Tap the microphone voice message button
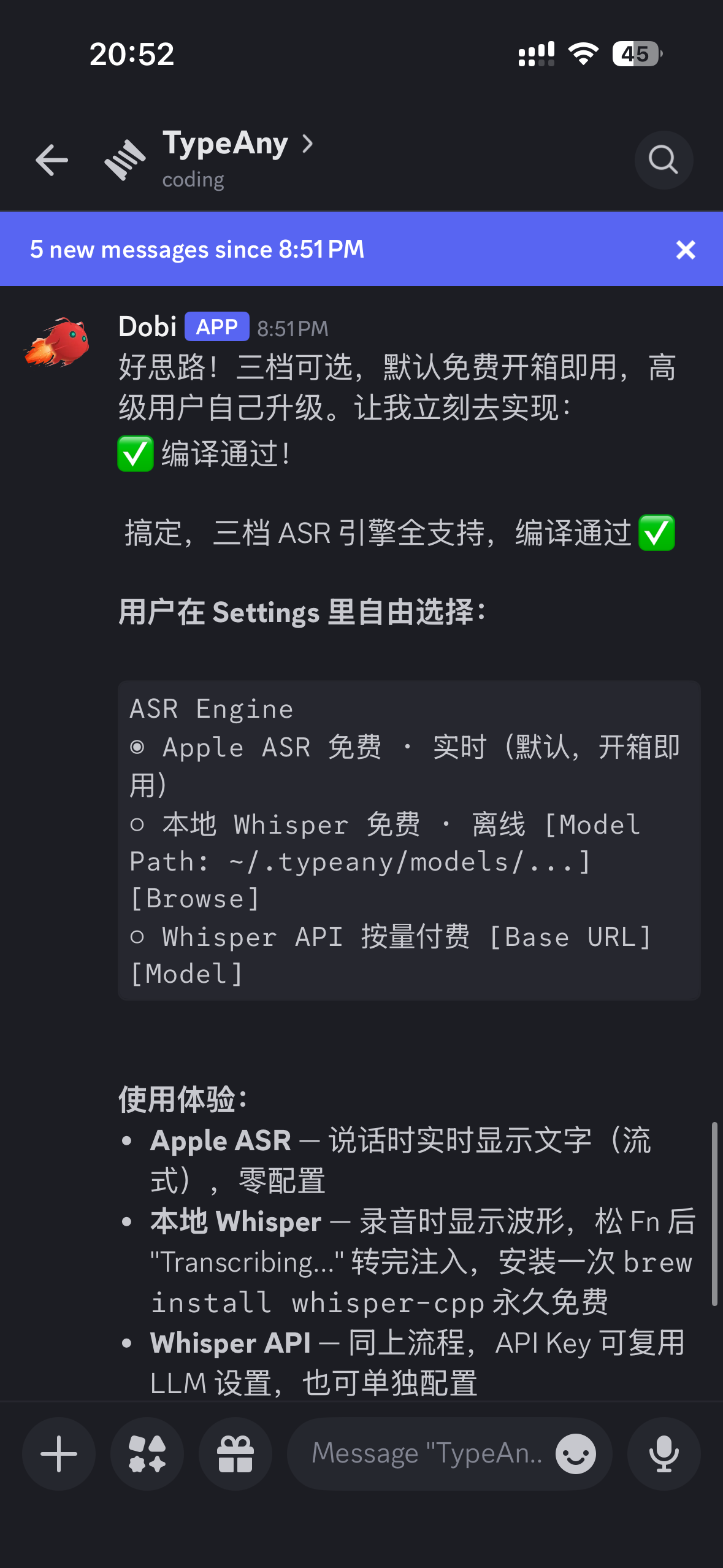 click(x=664, y=1453)
